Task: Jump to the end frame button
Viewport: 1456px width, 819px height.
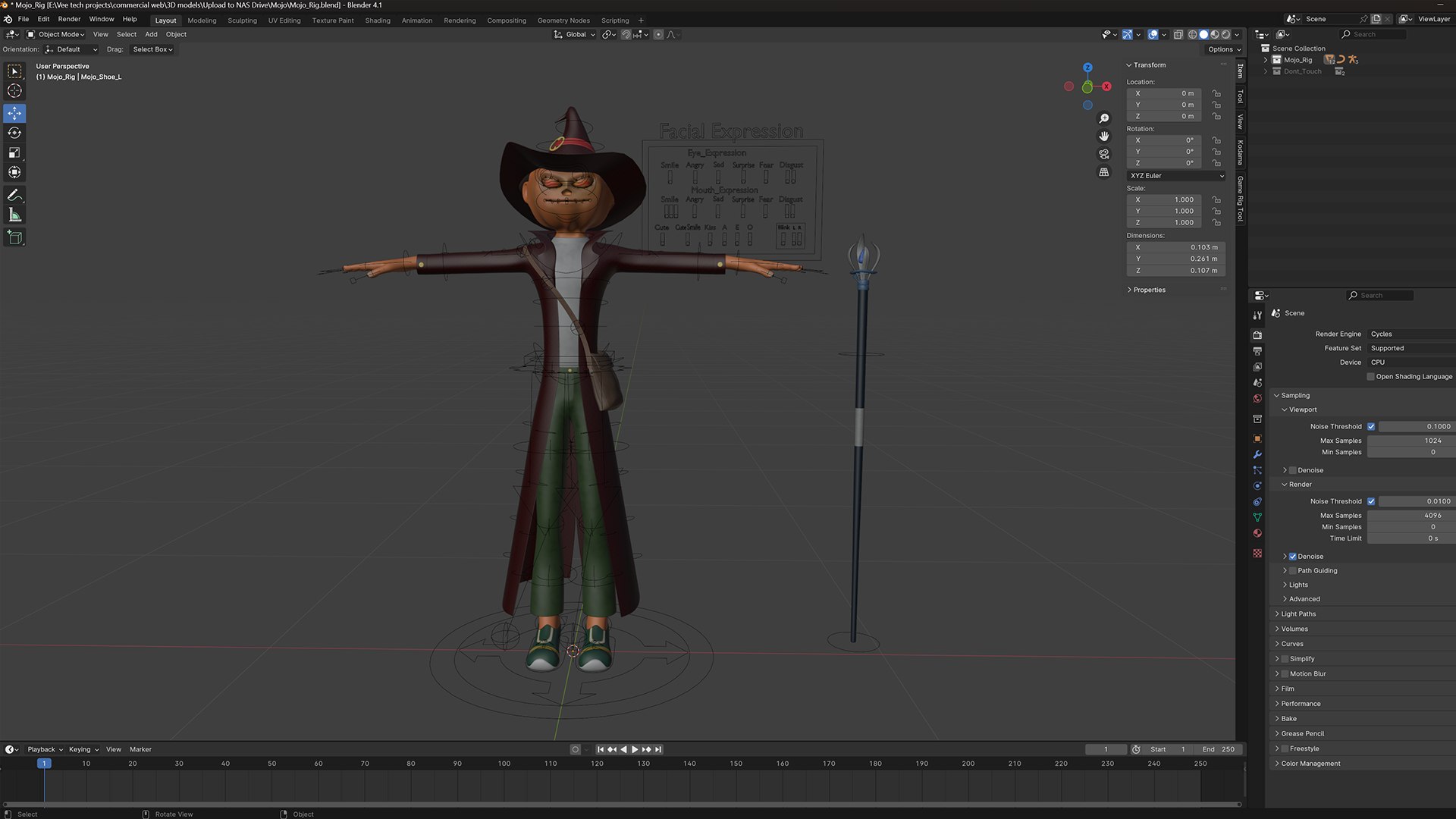Action: [658, 749]
